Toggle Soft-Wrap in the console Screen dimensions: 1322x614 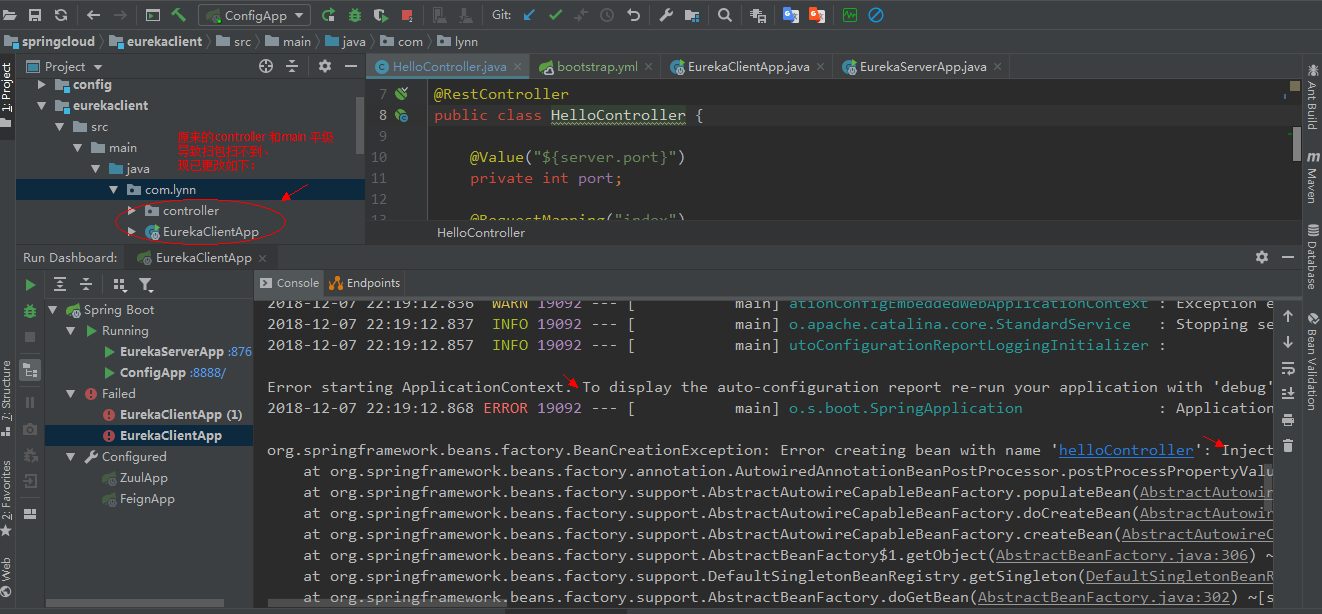pyautogui.click(x=1288, y=368)
